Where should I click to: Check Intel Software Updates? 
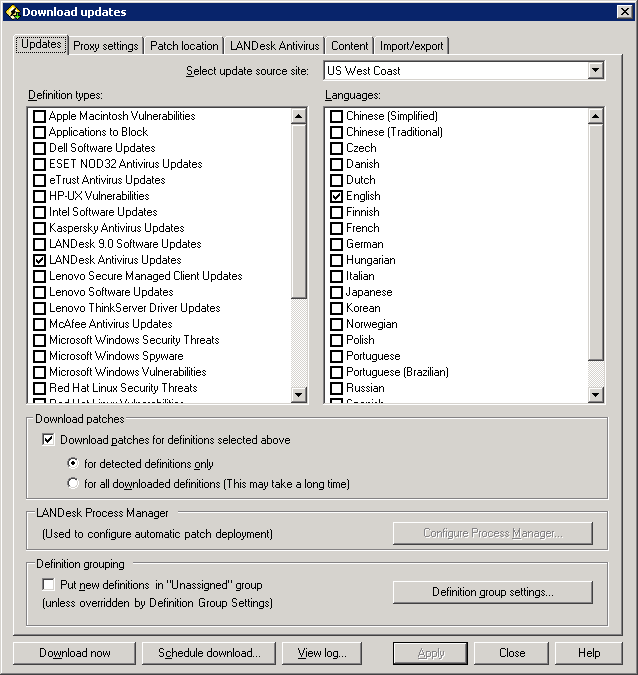pos(39,212)
